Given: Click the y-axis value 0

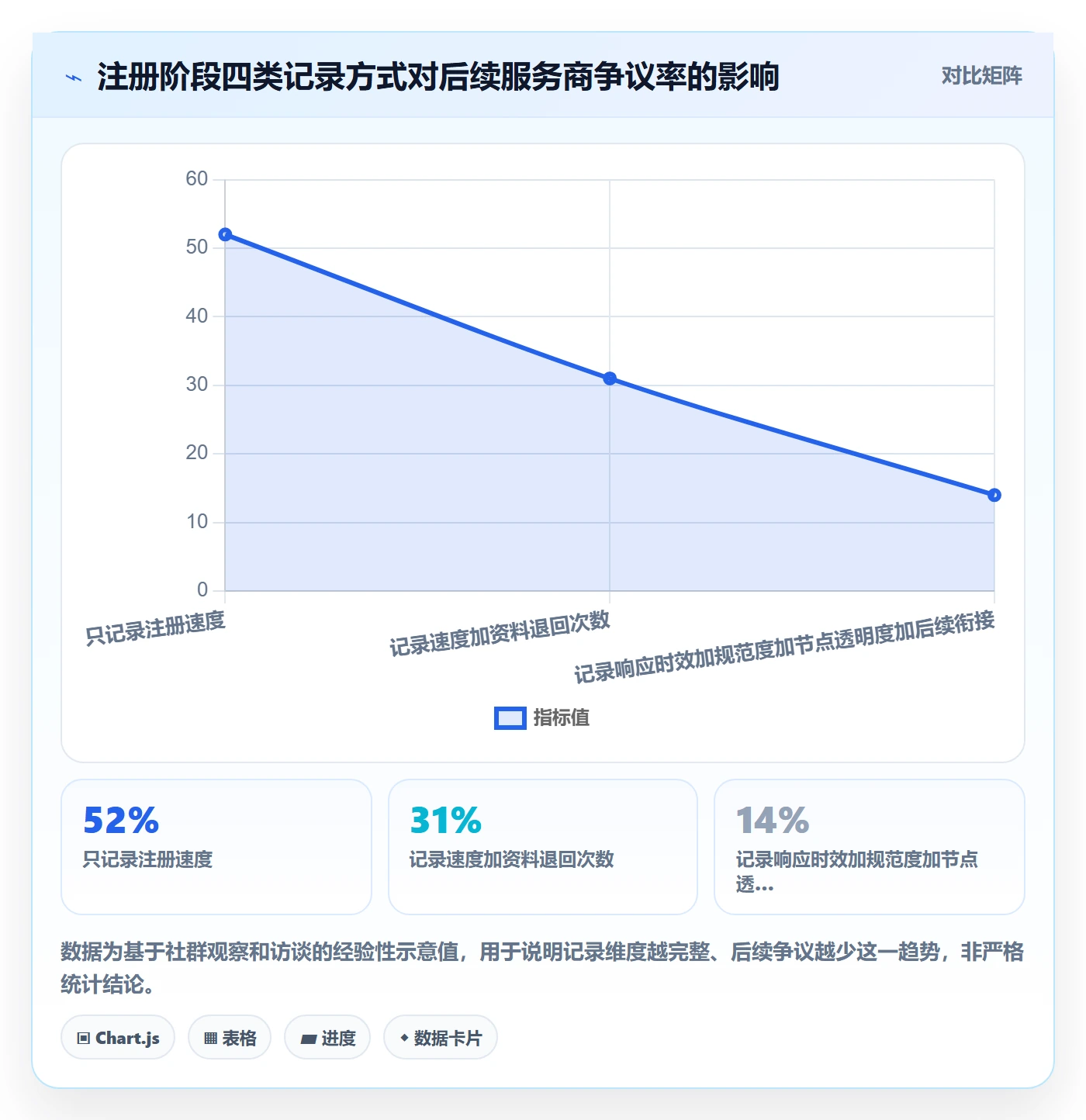Looking at the screenshot, I should point(202,590).
